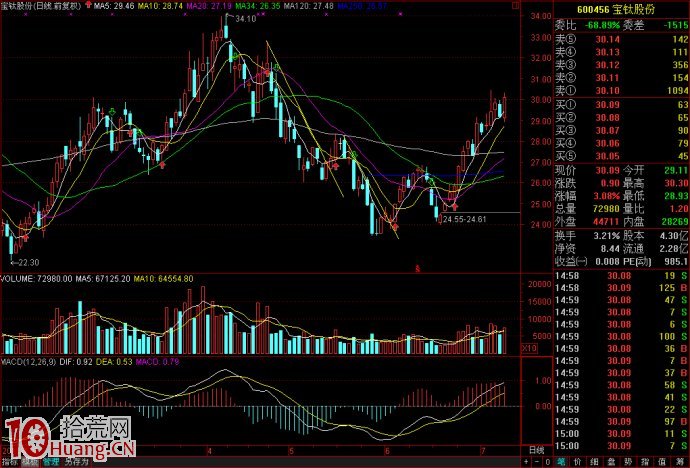Click the 14:59 trade of 100 S

tap(621, 336)
